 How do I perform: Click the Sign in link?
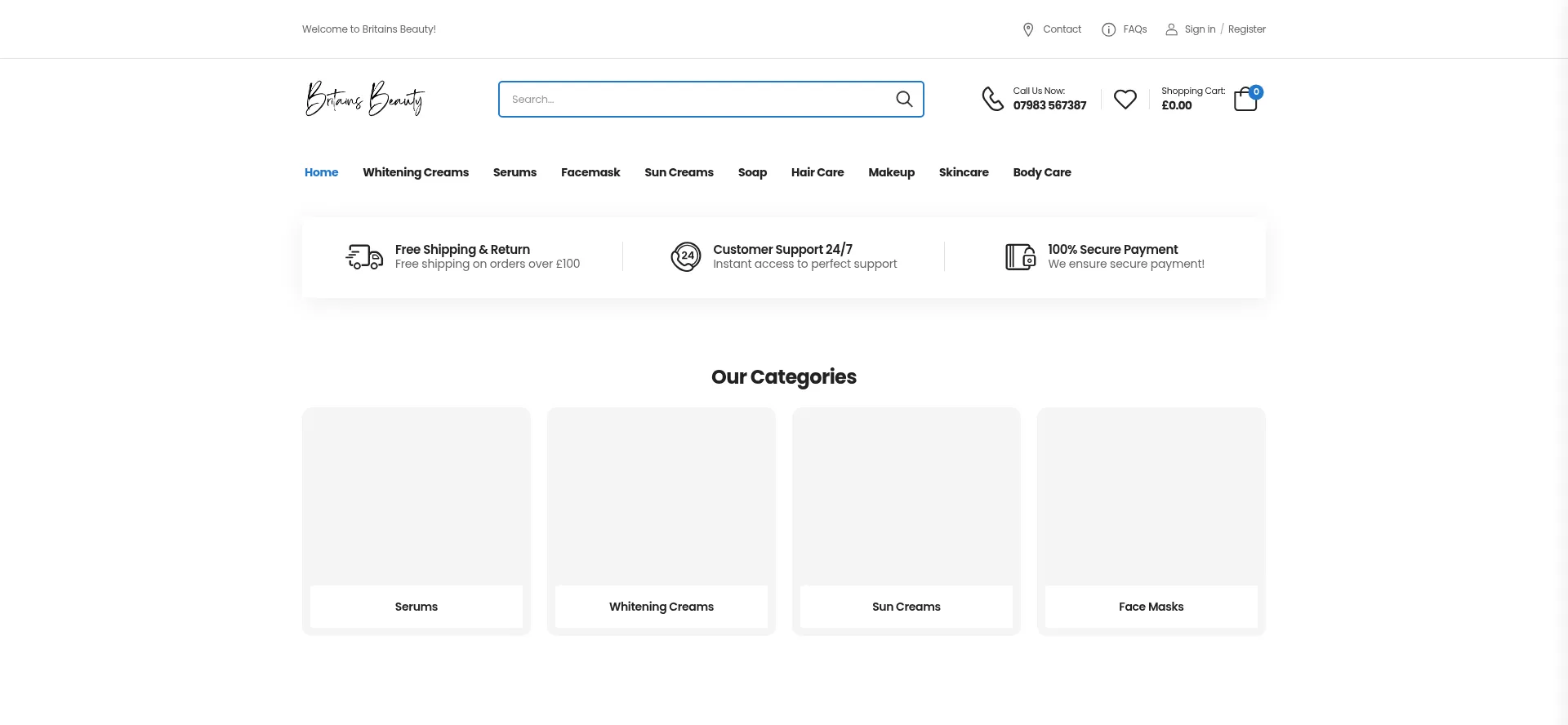(1200, 29)
